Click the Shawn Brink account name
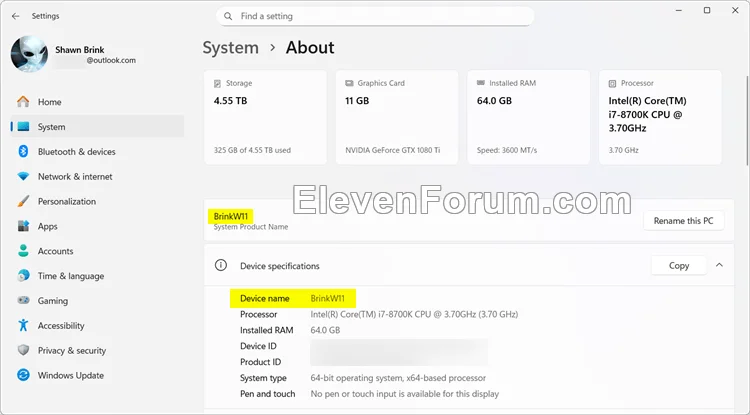The height and width of the screenshot is (415, 750). click(80, 50)
